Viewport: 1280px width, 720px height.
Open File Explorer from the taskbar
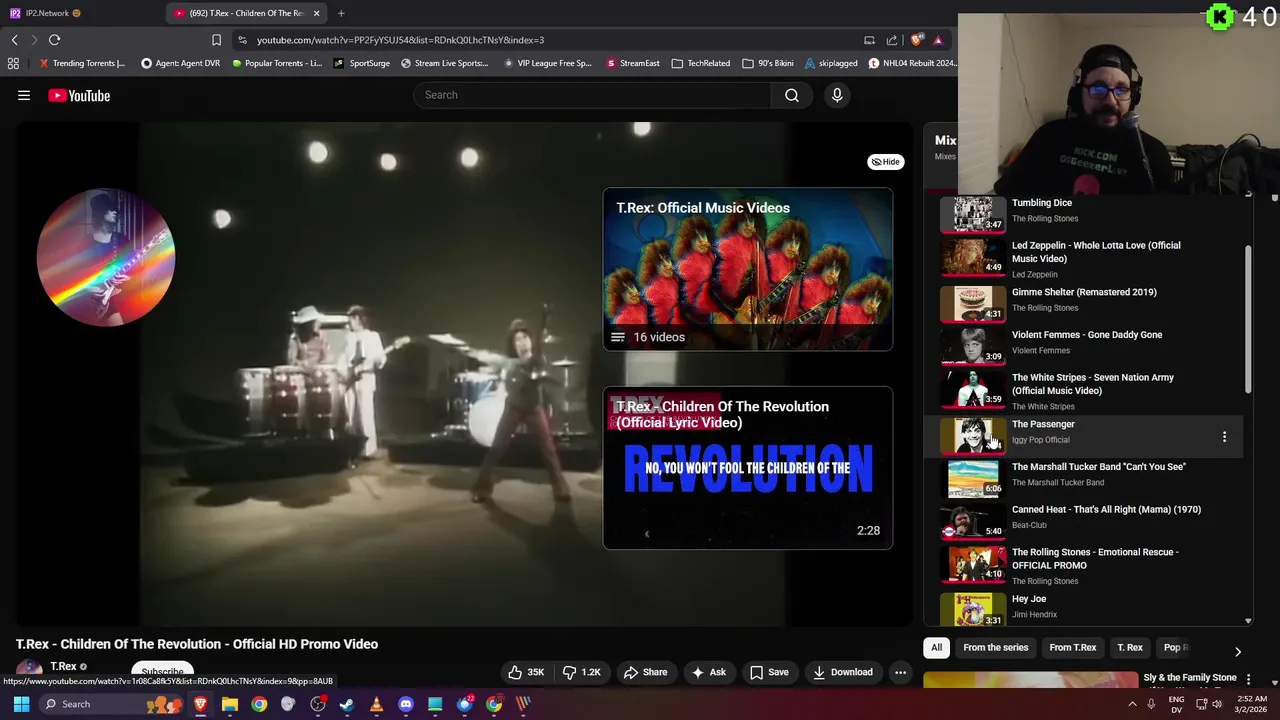230,704
